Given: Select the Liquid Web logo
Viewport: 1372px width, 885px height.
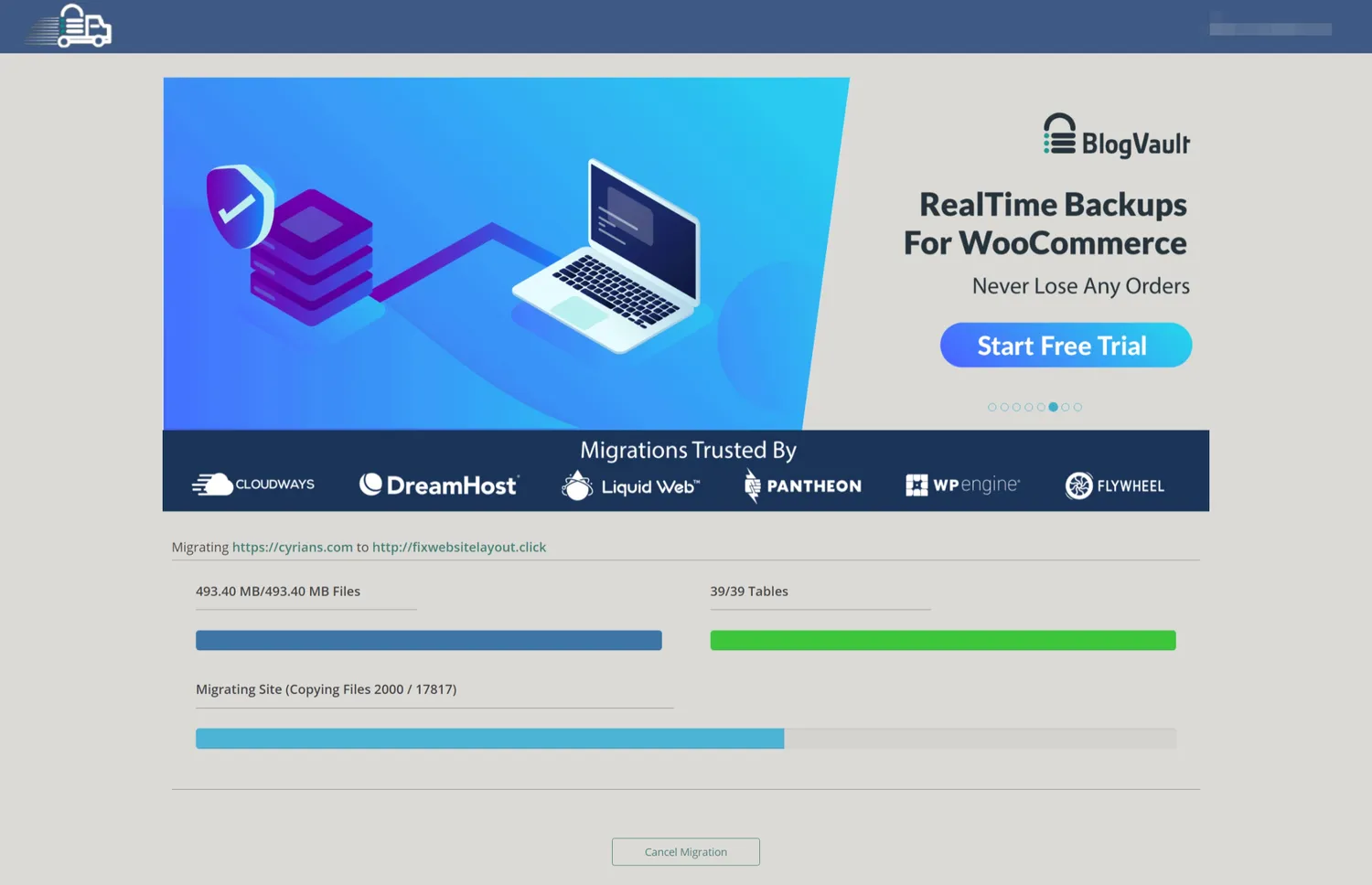Looking at the screenshot, I should tap(630, 485).
